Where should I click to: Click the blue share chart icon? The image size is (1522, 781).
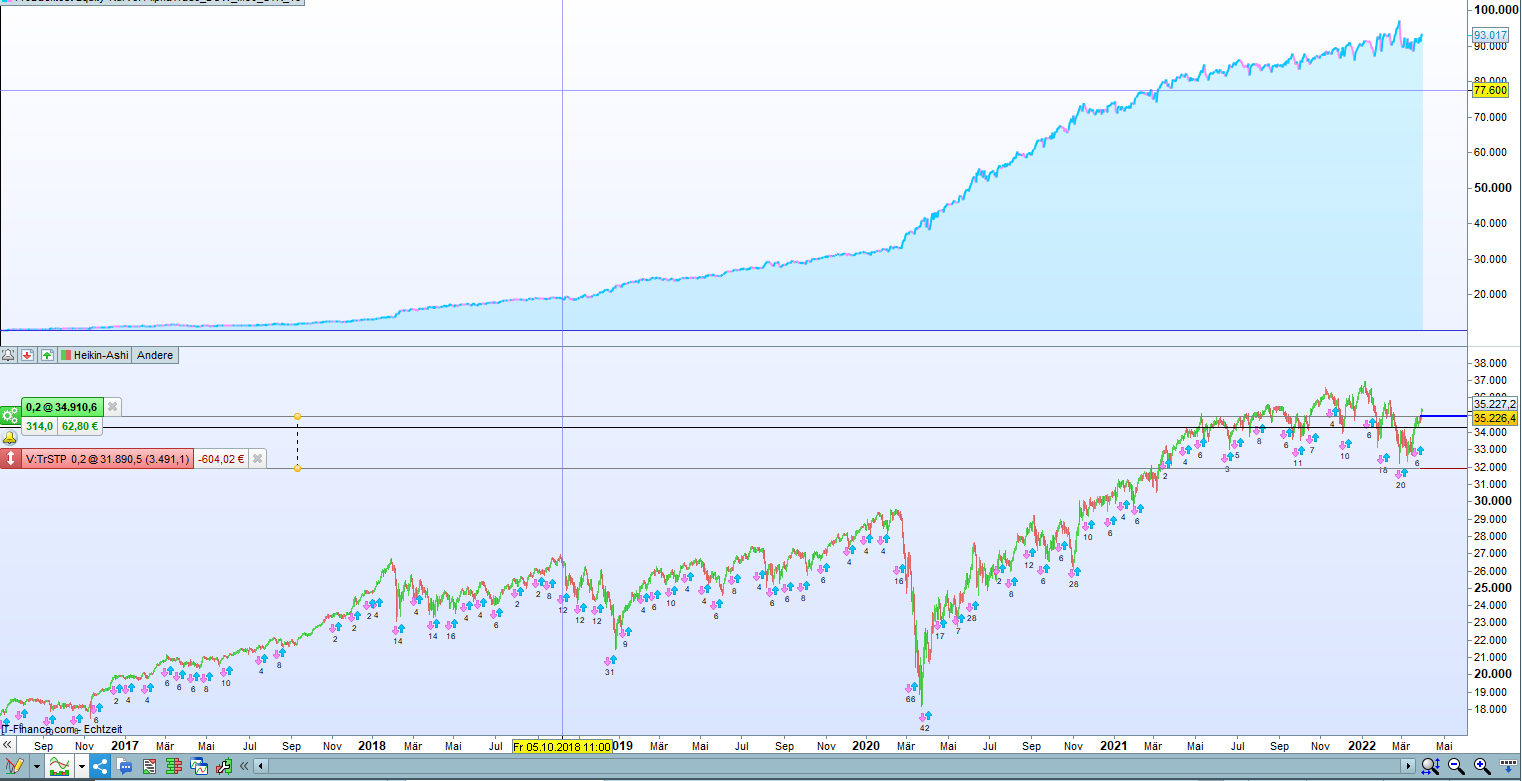click(101, 767)
